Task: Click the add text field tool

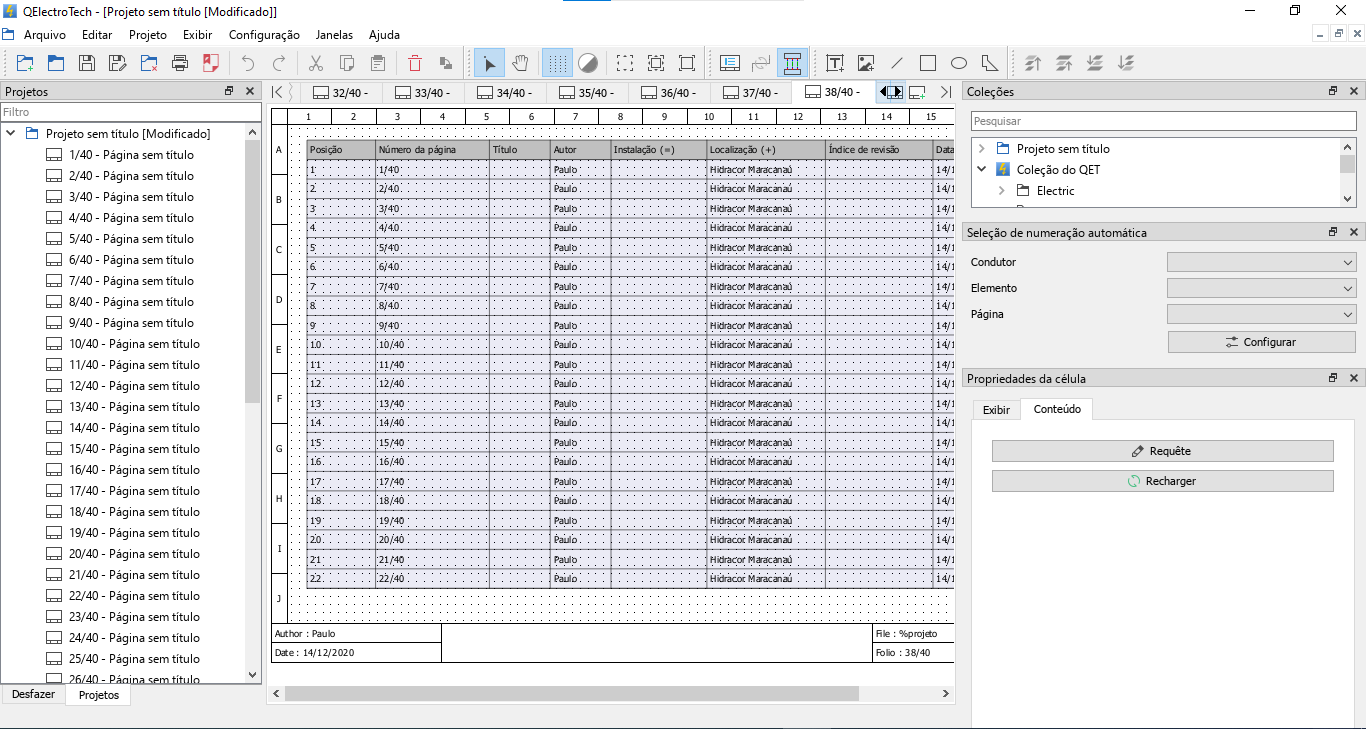Action: 835,63
